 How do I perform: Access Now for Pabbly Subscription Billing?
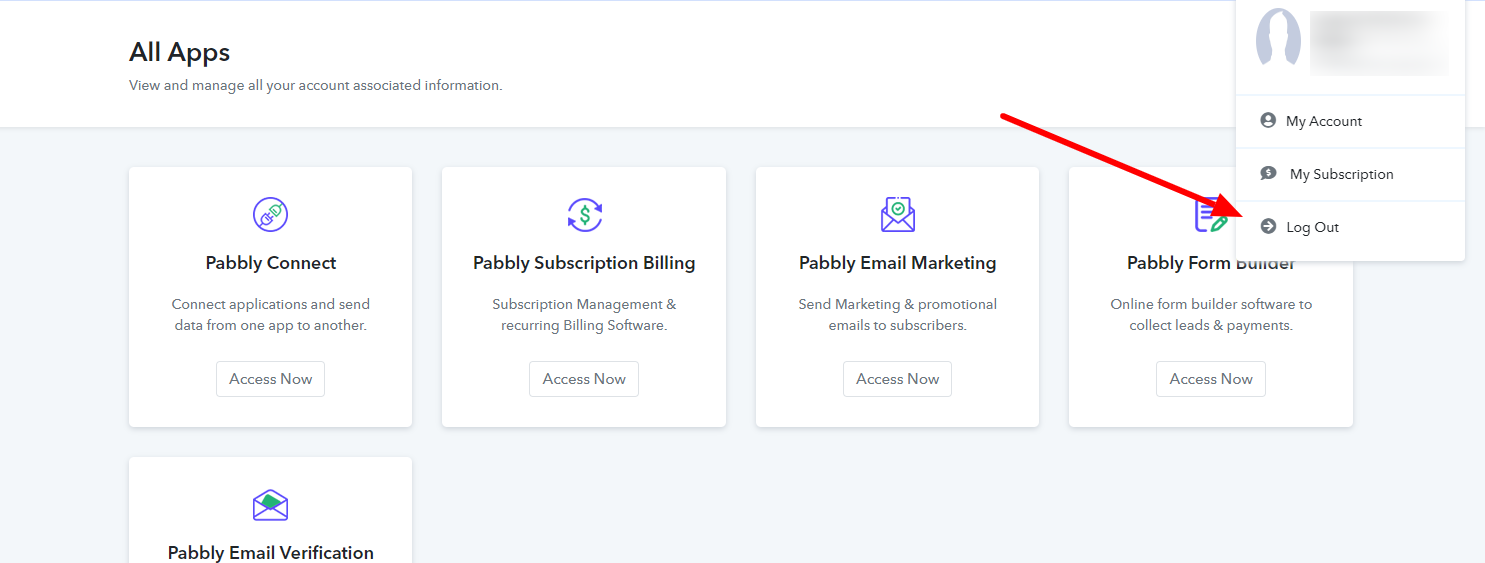[x=584, y=379]
